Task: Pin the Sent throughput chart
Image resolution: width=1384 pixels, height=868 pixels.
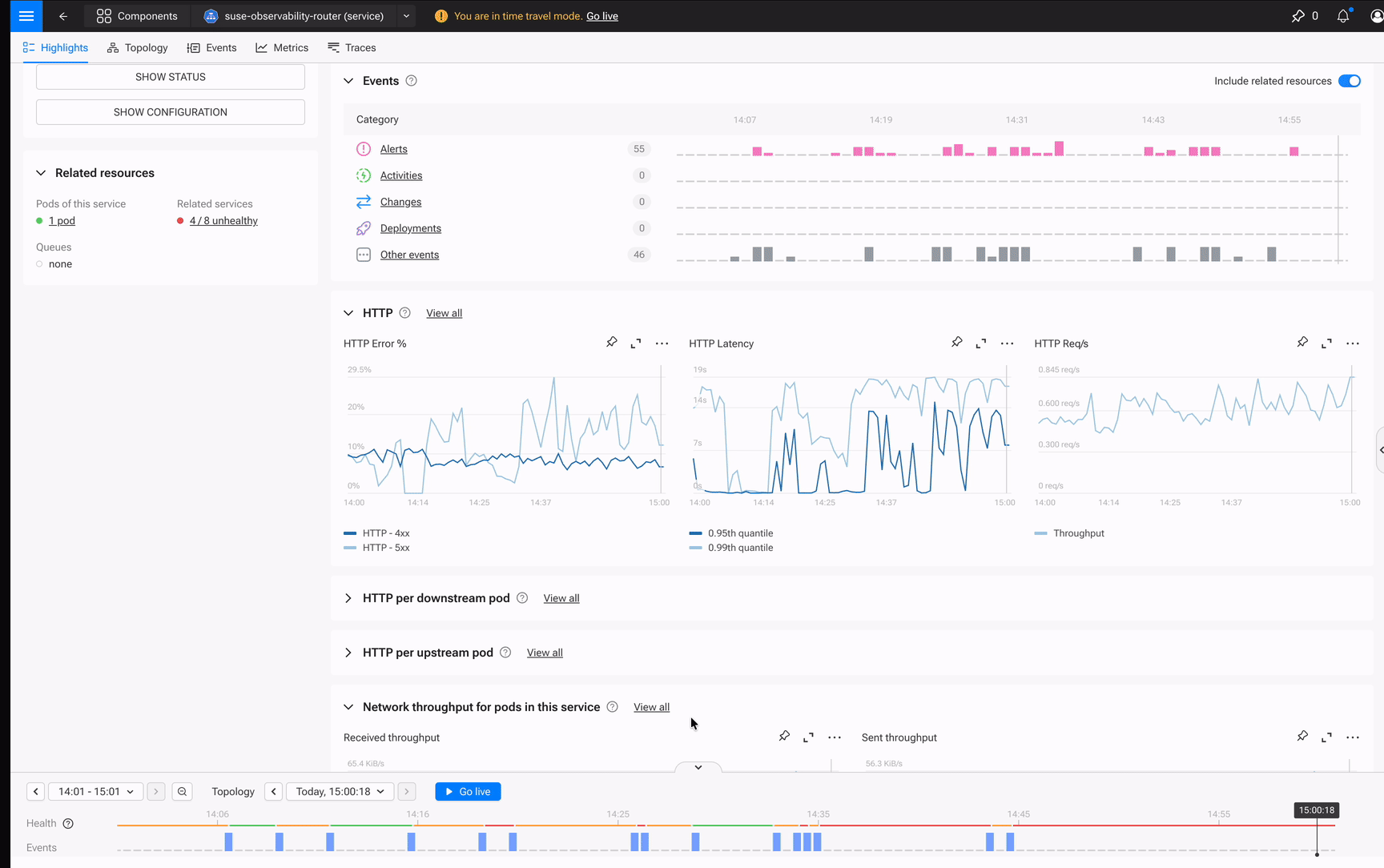Action: coord(1302,736)
